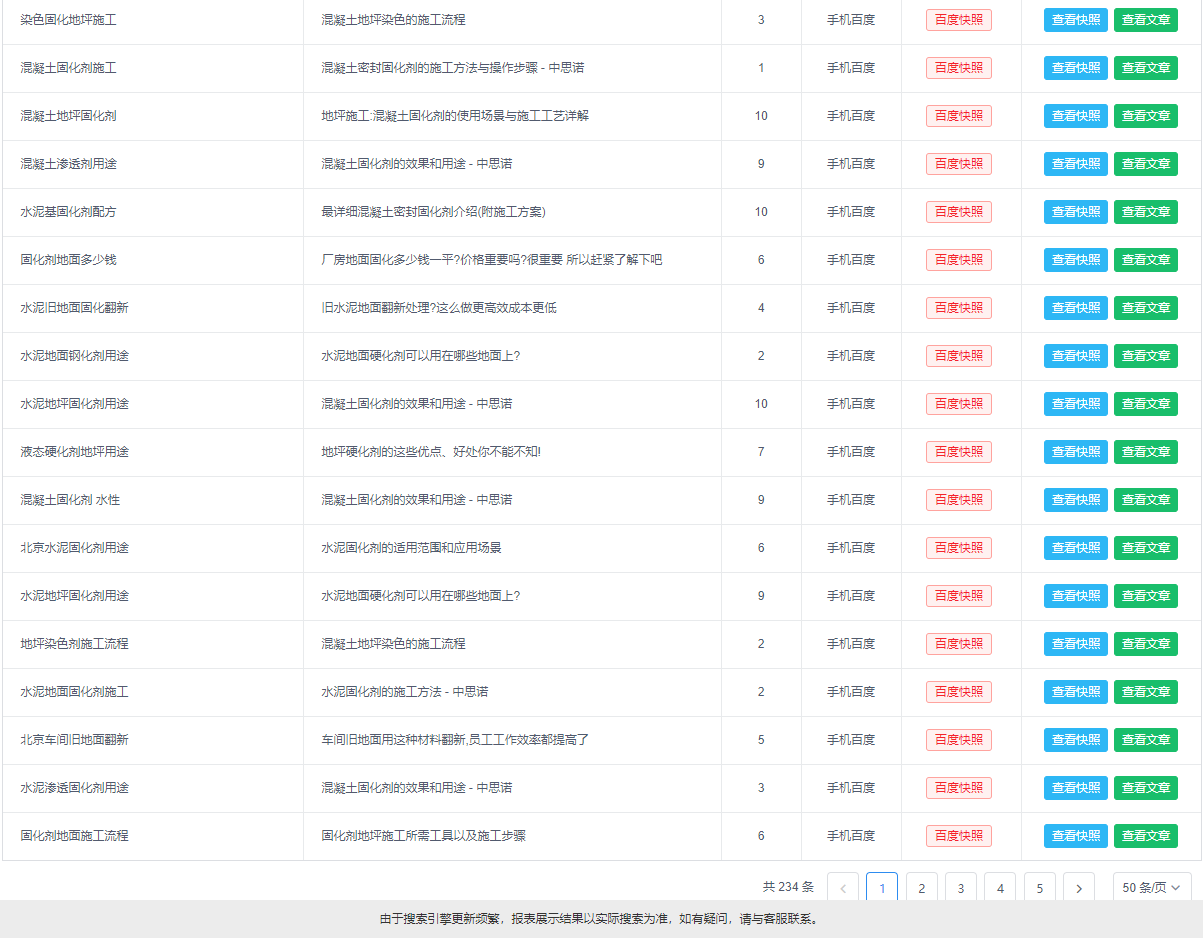Jump to page 3
This screenshot has width=1203, height=938.
960,888
